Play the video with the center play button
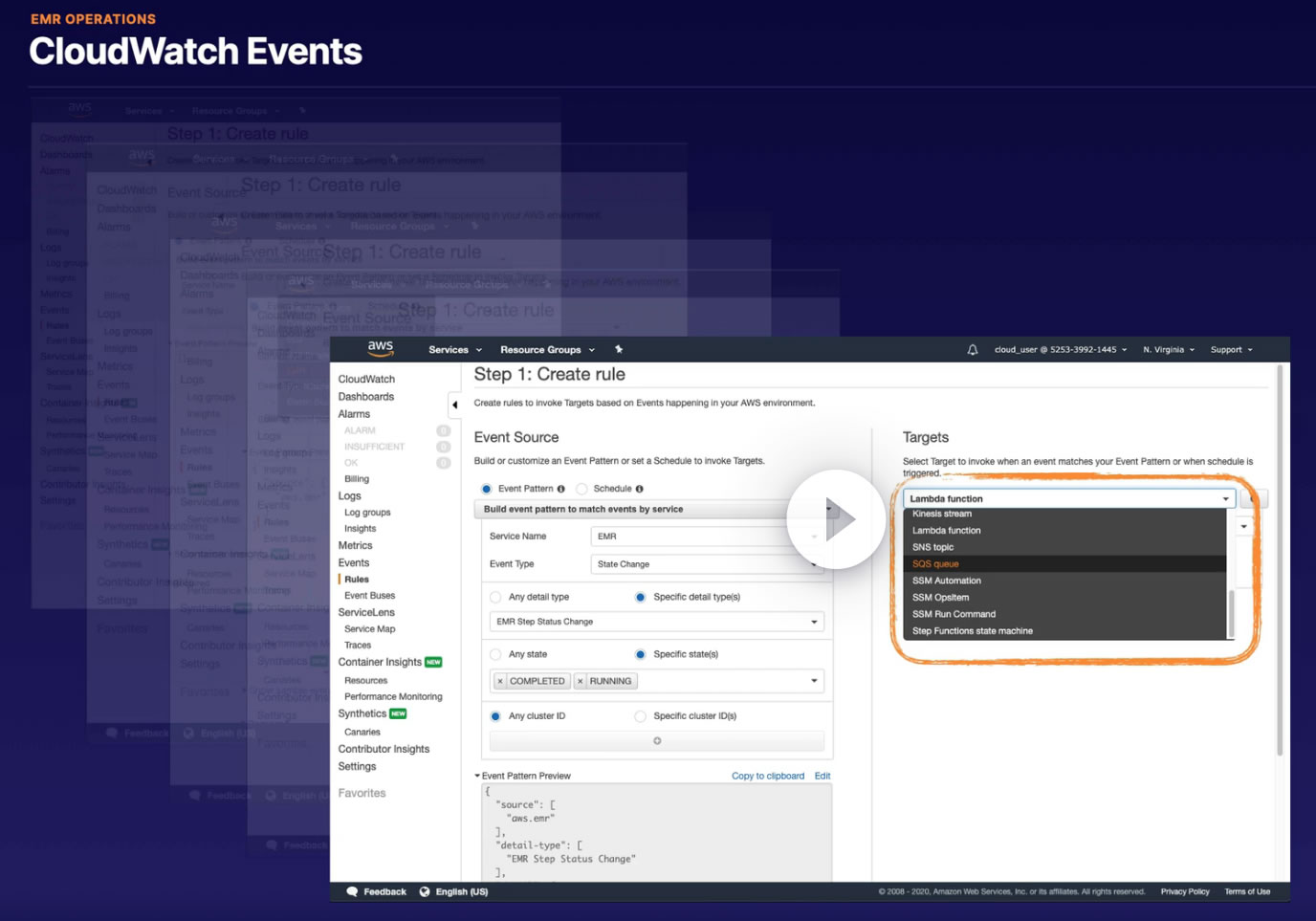The image size is (1316, 921). click(x=836, y=518)
